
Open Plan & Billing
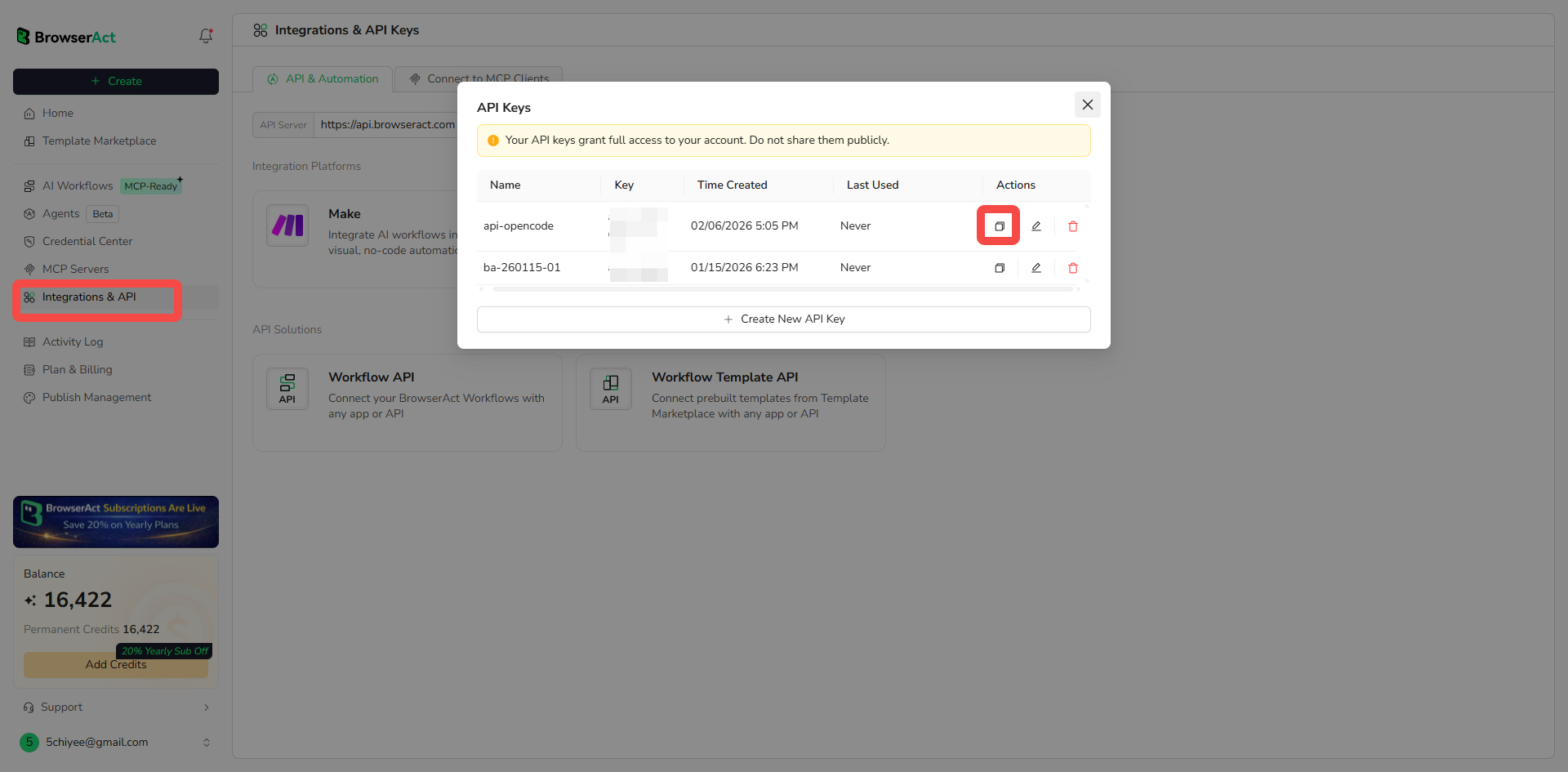[x=77, y=369]
